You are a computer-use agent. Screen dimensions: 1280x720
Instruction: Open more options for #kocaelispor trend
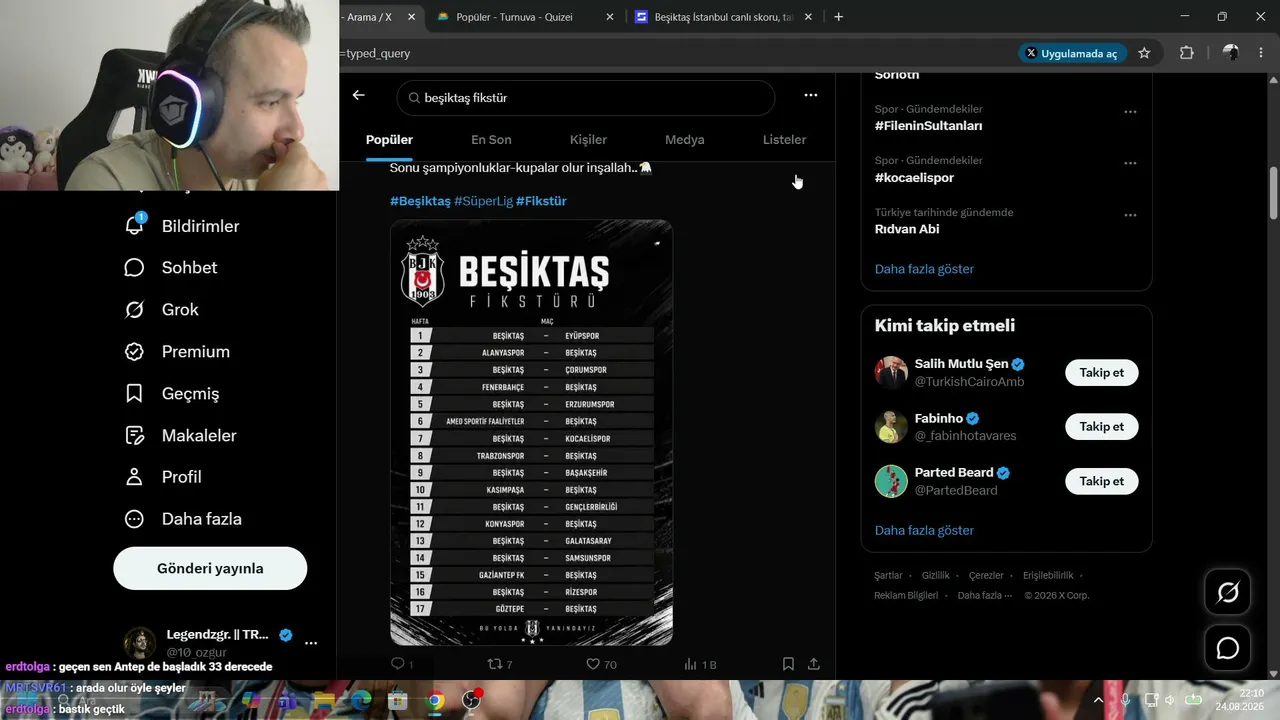1130,164
